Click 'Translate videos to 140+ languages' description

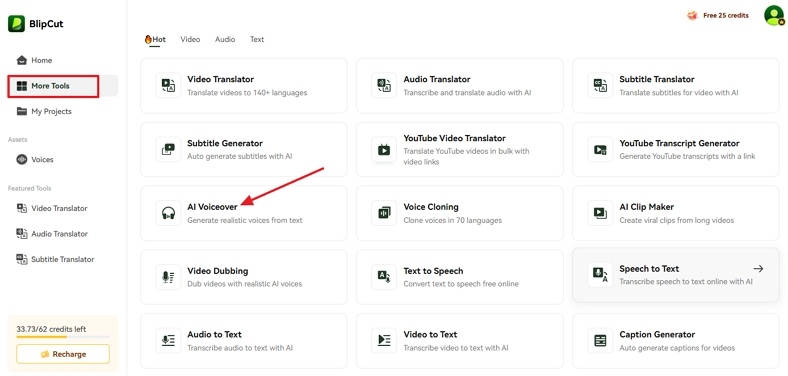click(247, 92)
